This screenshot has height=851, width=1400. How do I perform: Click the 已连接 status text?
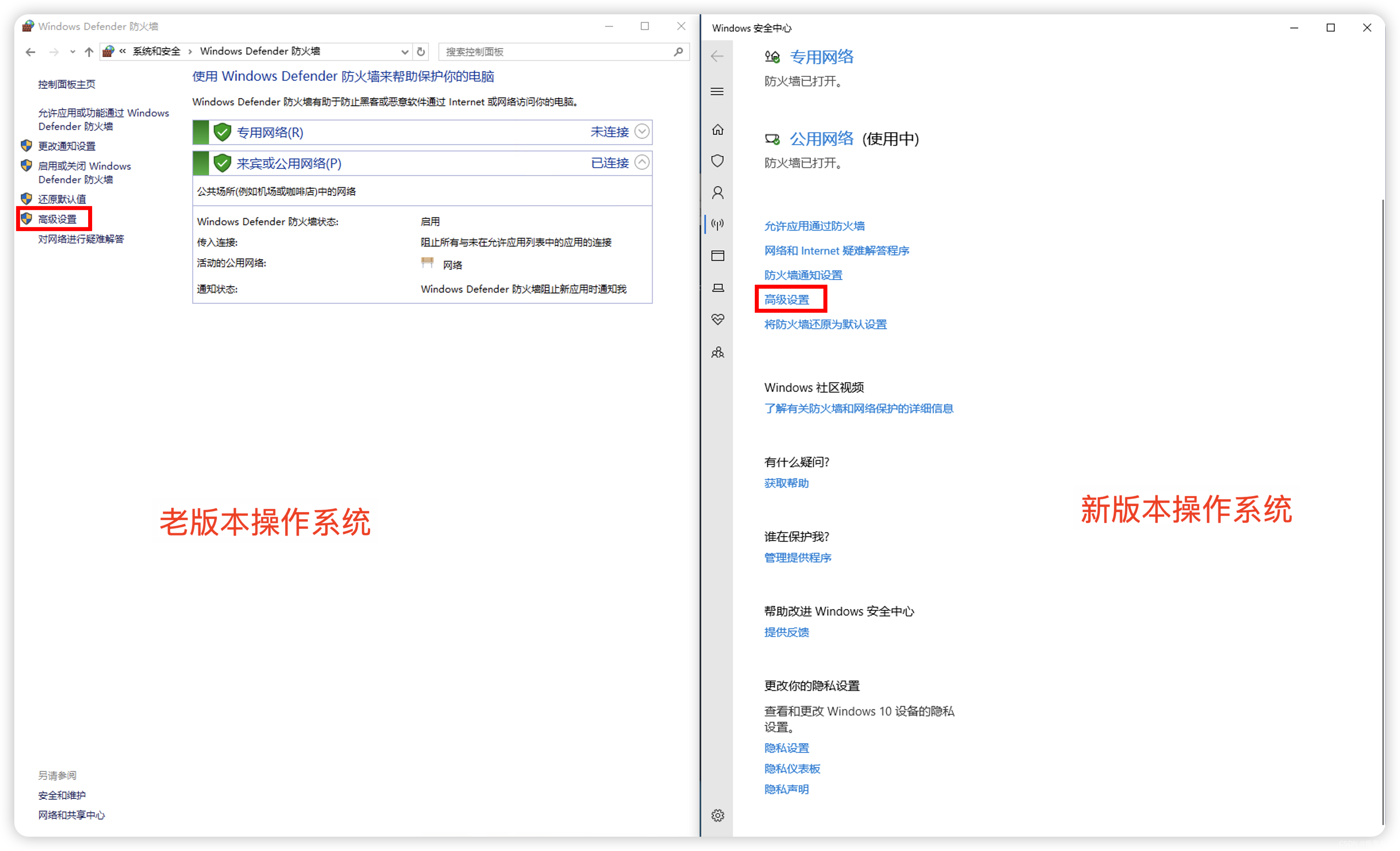pyautogui.click(x=609, y=163)
